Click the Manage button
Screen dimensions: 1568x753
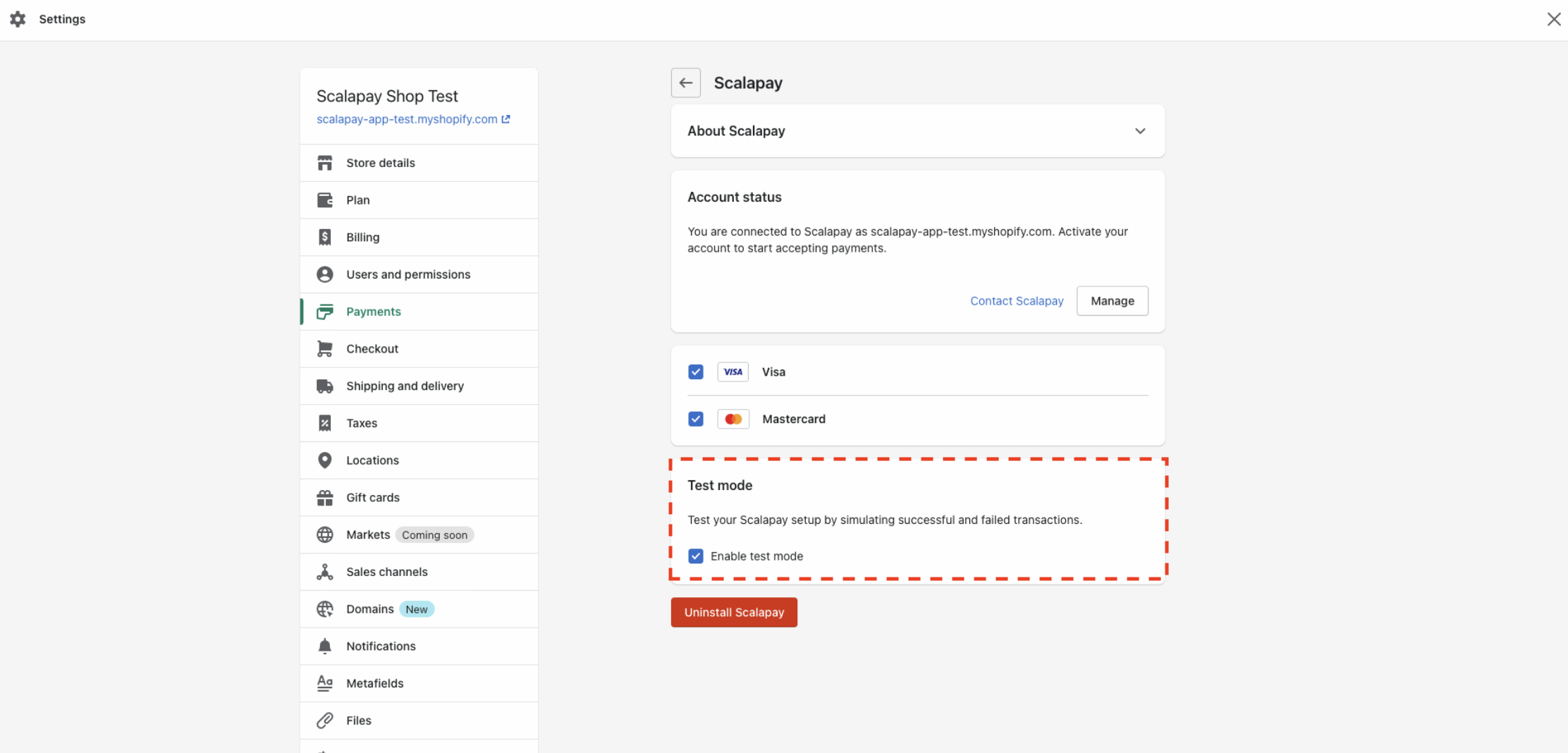1112,301
